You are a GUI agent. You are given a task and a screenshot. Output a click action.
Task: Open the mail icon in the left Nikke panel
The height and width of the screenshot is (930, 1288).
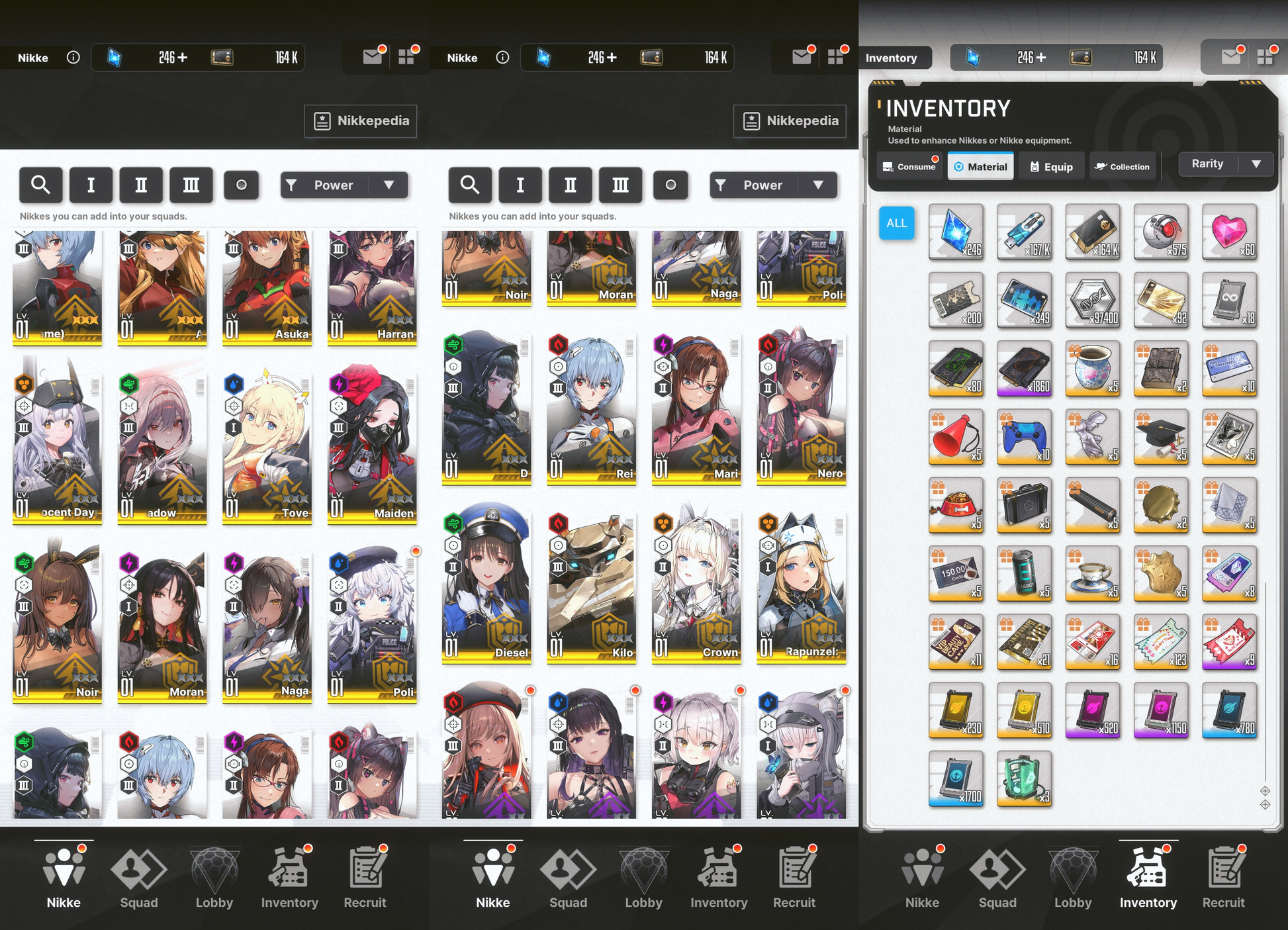373,57
